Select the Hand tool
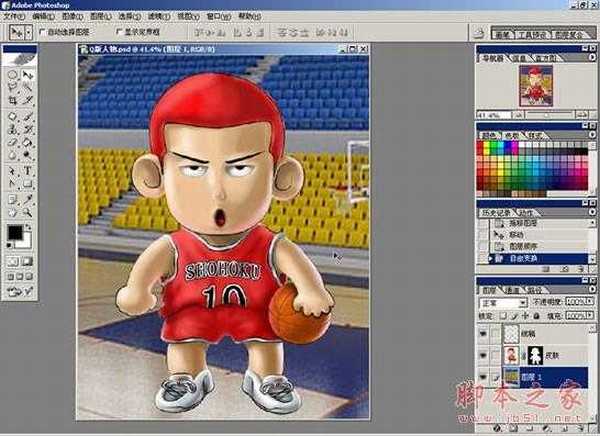 coord(11,212)
